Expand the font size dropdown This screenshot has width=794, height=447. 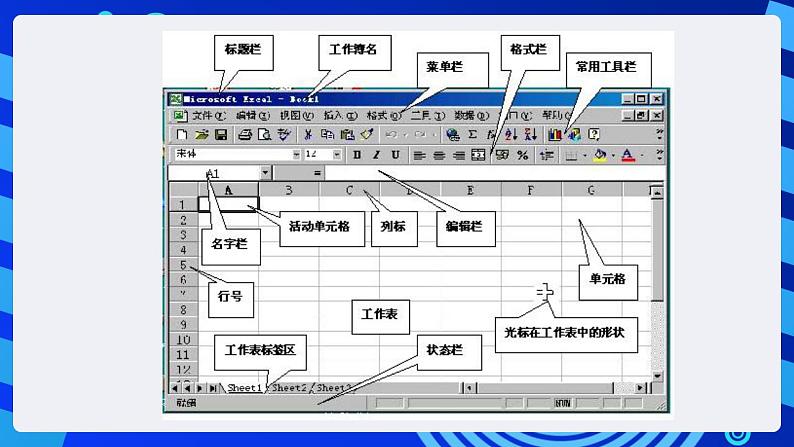click(338, 155)
